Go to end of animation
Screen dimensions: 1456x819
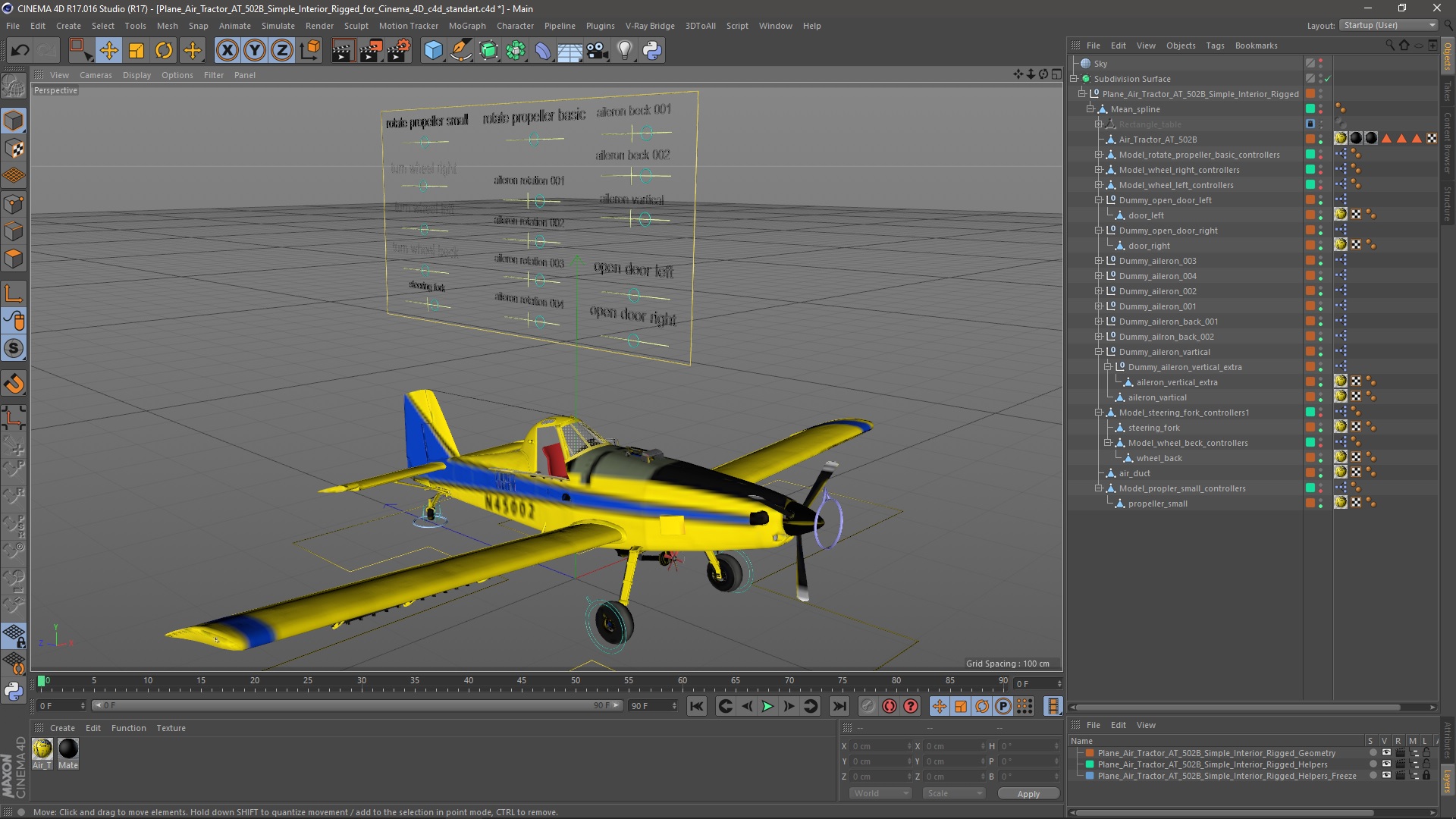839,706
